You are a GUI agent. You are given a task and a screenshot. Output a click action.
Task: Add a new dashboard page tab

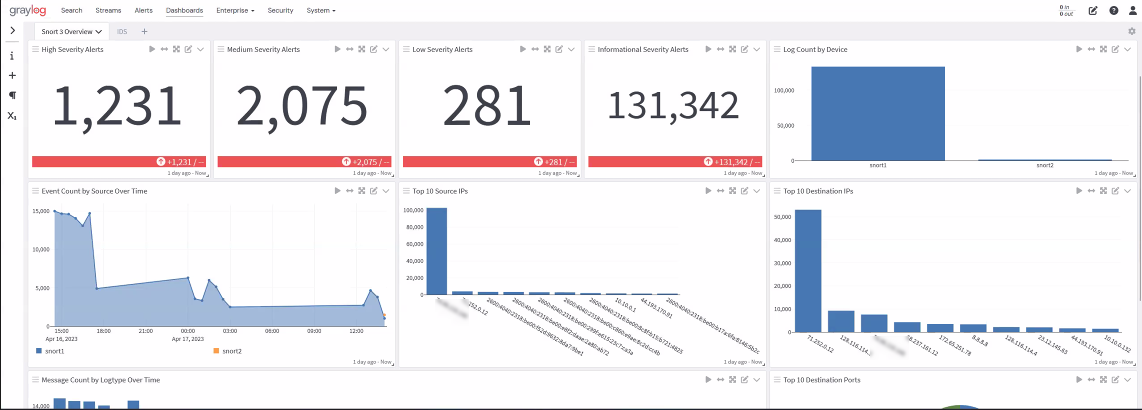point(144,31)
